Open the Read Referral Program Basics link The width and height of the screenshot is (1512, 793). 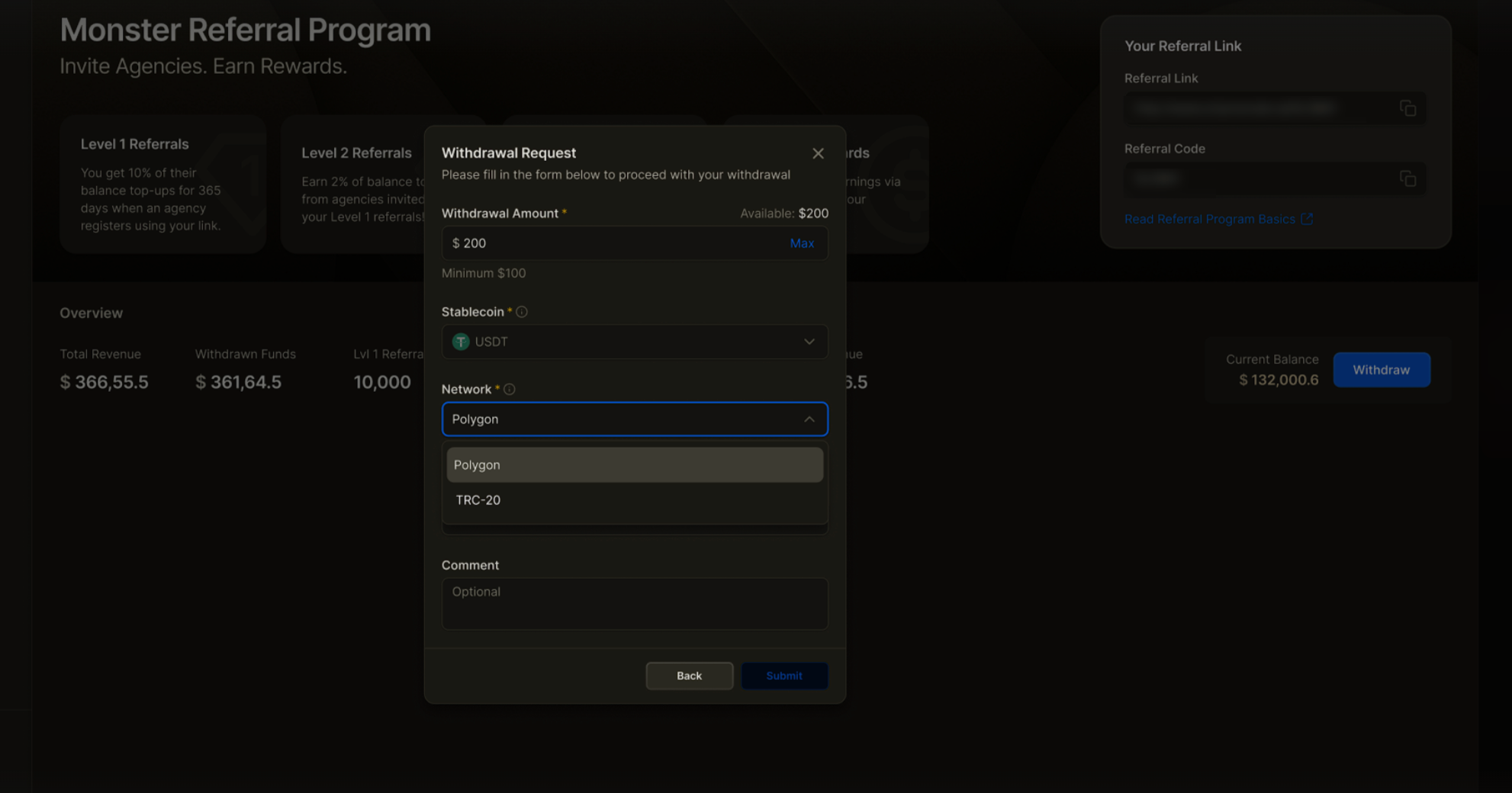pos(1209,219)
